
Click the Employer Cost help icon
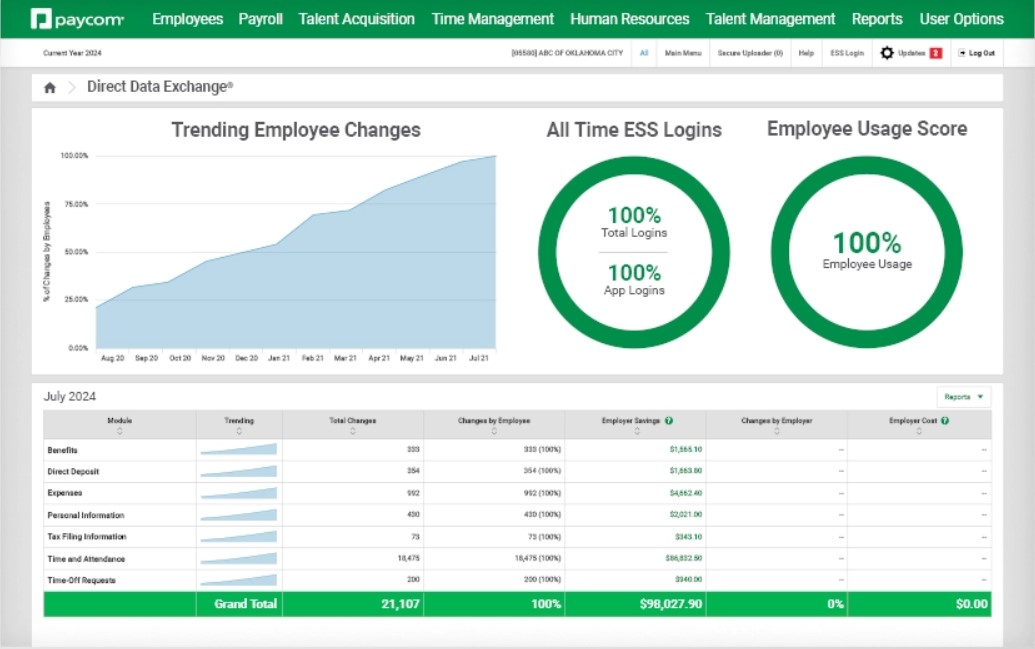tap(945, 419)
